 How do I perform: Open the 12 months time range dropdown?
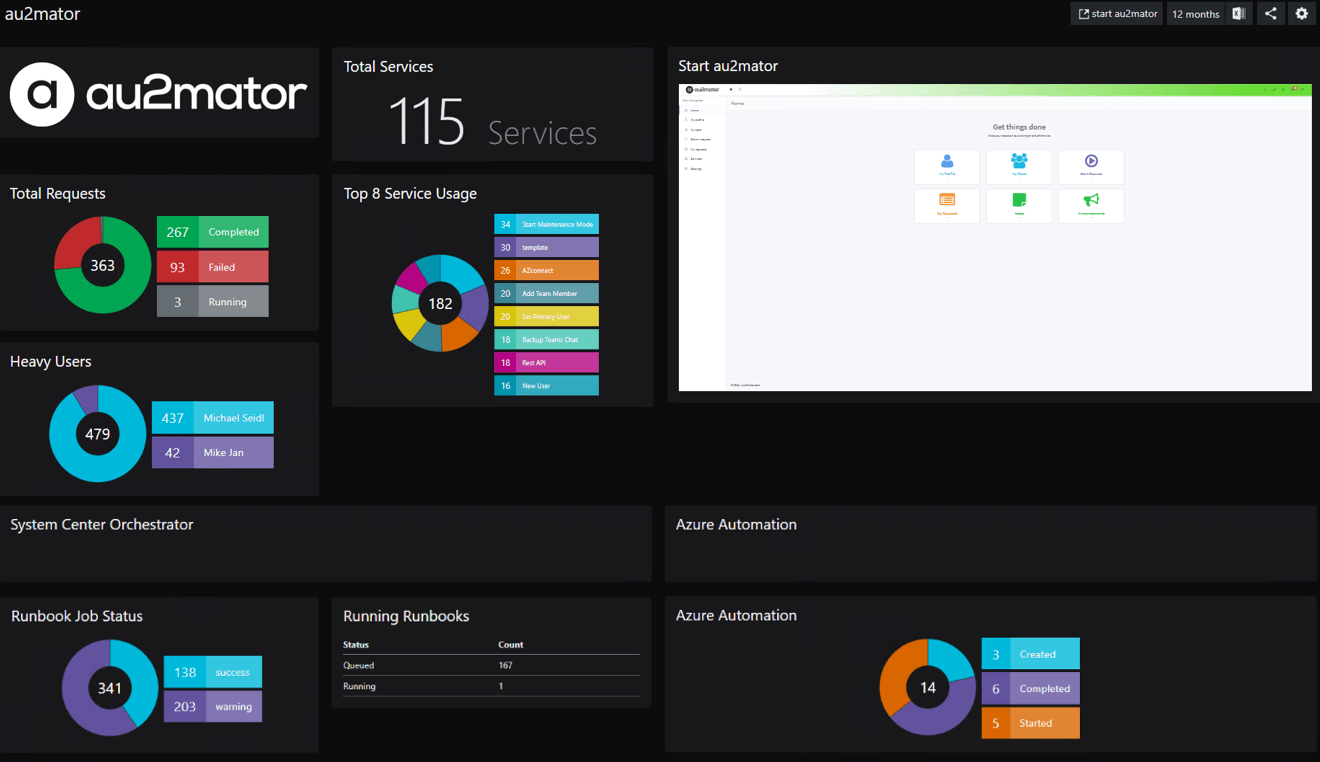pos(1195,14)
